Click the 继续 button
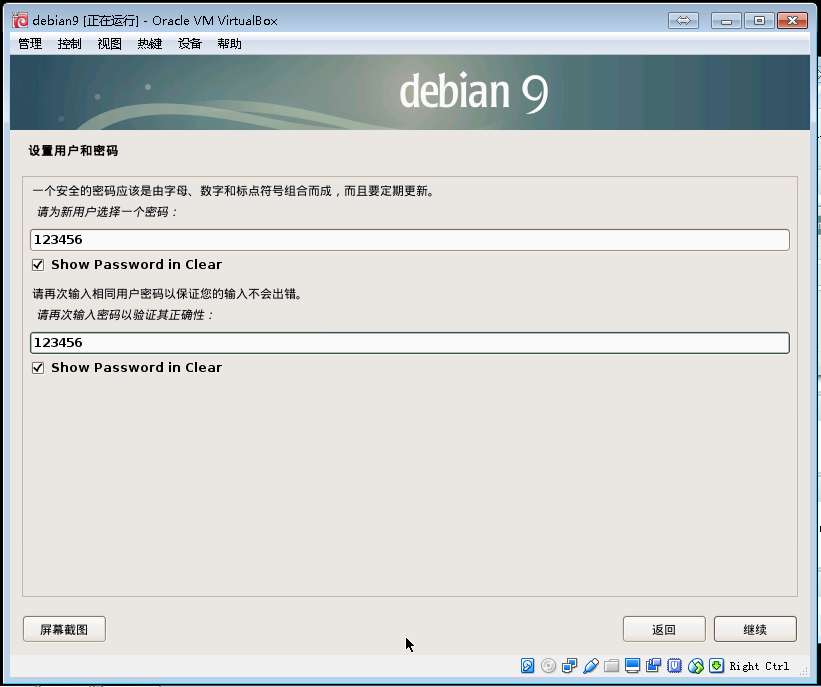The height and width of the screenshot is (687, 821). (x=755, y=629)
